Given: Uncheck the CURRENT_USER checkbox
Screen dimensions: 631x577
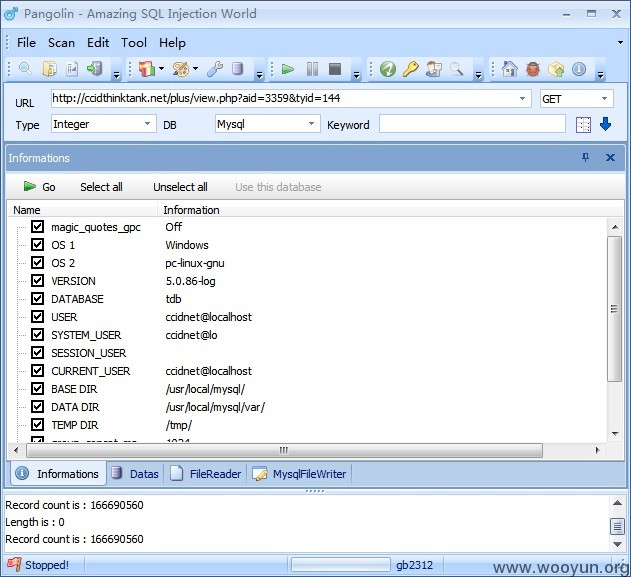Looking at the screenshot, I should (x=37, y=371).
